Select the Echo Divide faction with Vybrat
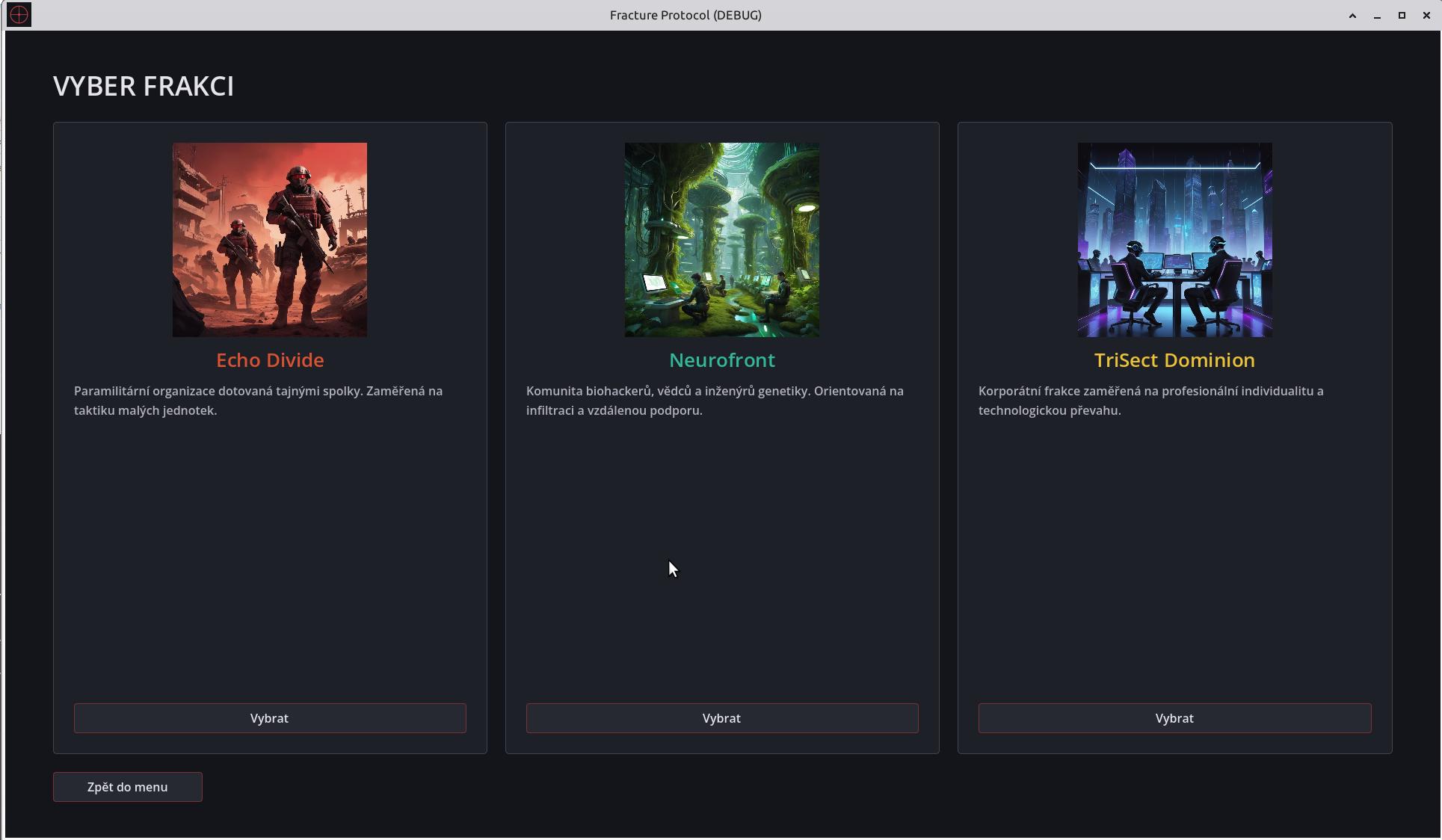Screen dimensions: 1442x840 [270, 718]
